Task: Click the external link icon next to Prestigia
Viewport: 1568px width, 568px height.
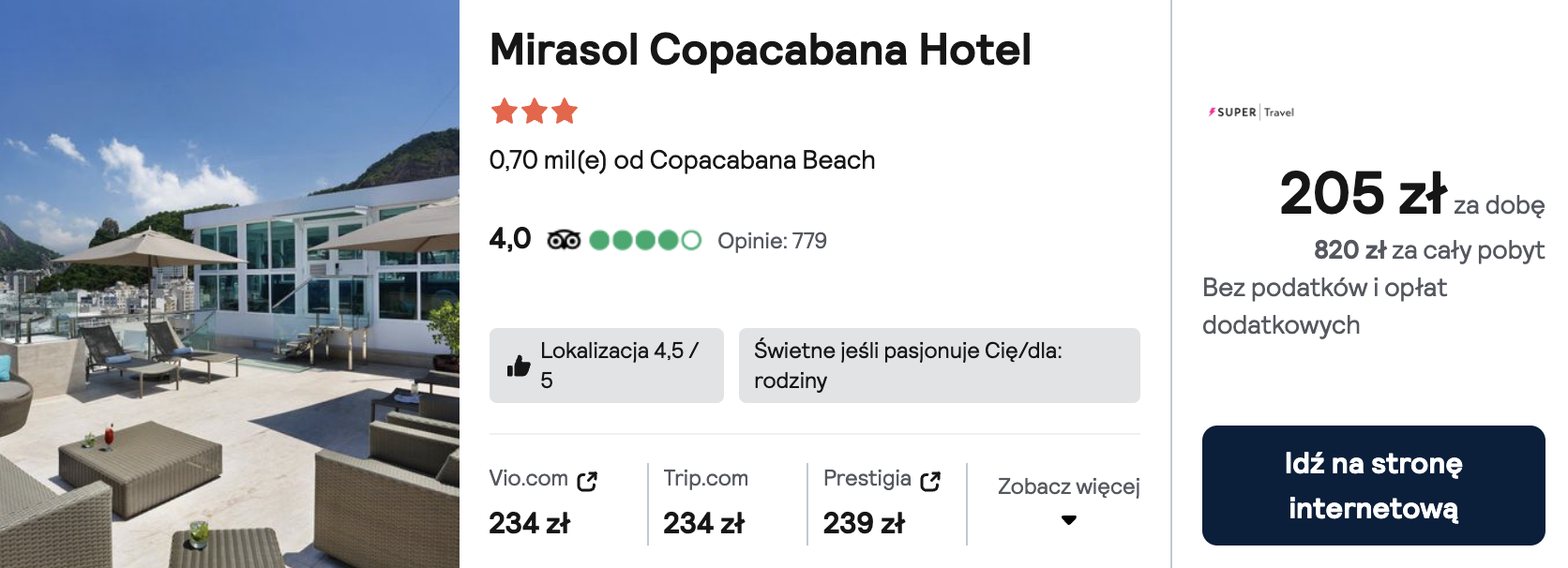Action: click(930, 481)
